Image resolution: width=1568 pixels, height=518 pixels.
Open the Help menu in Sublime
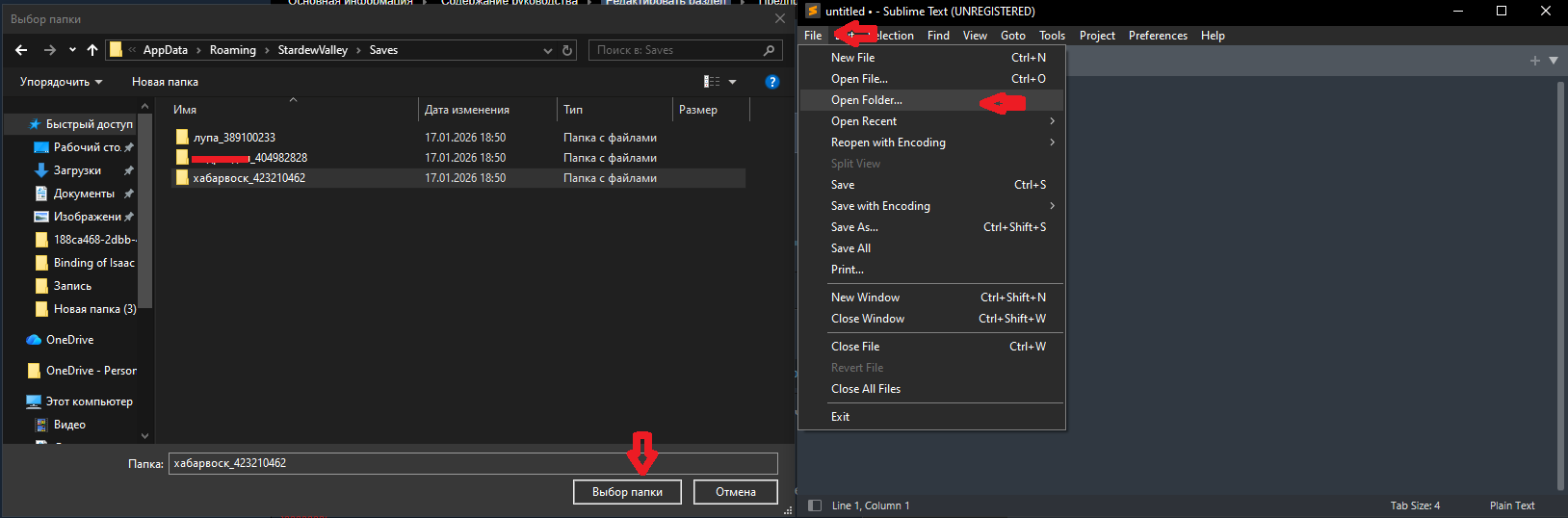pyautogui.click(x=1213, y=36)
